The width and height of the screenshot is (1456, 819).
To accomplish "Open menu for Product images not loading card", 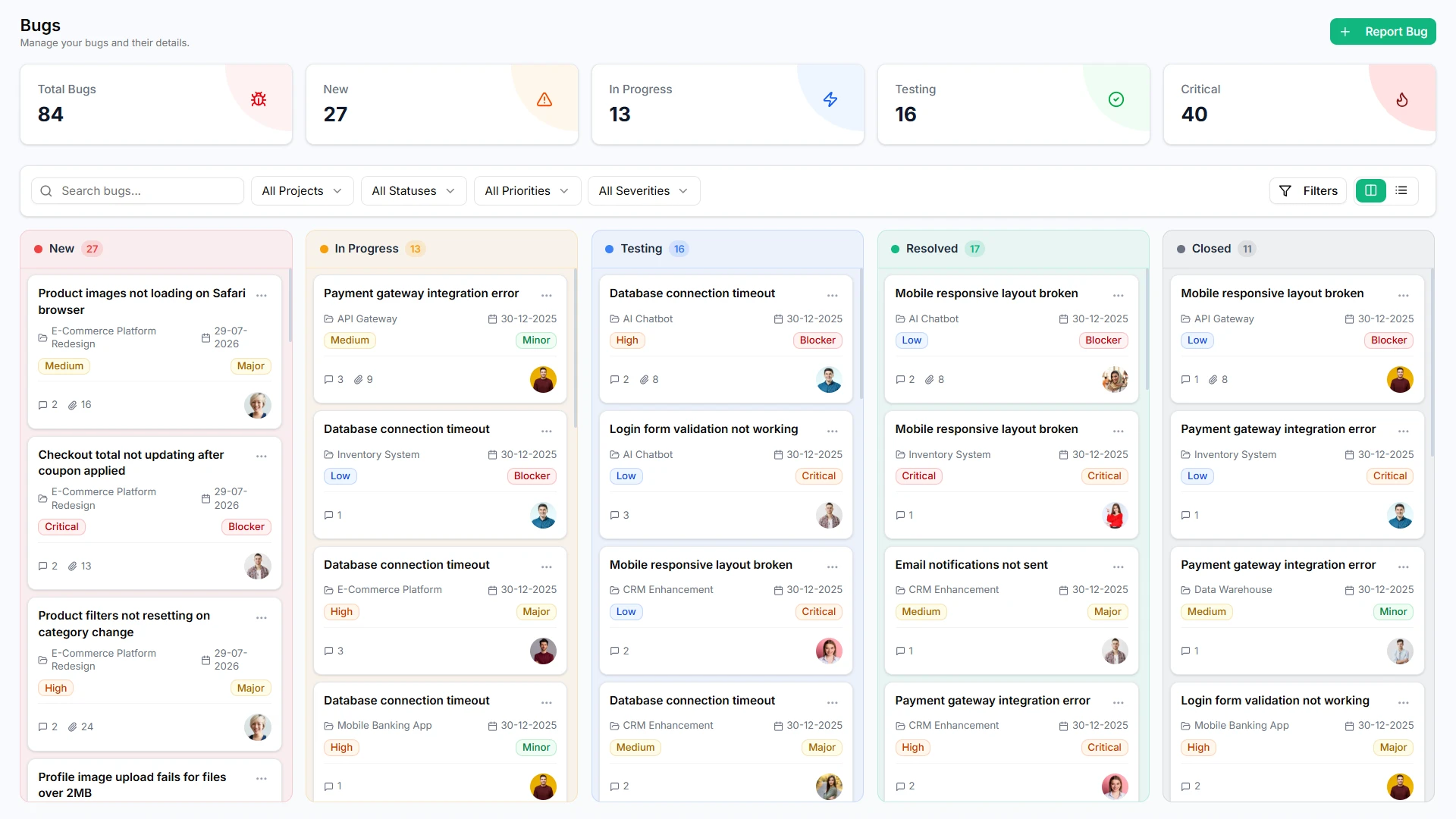I will pos(262,295).
